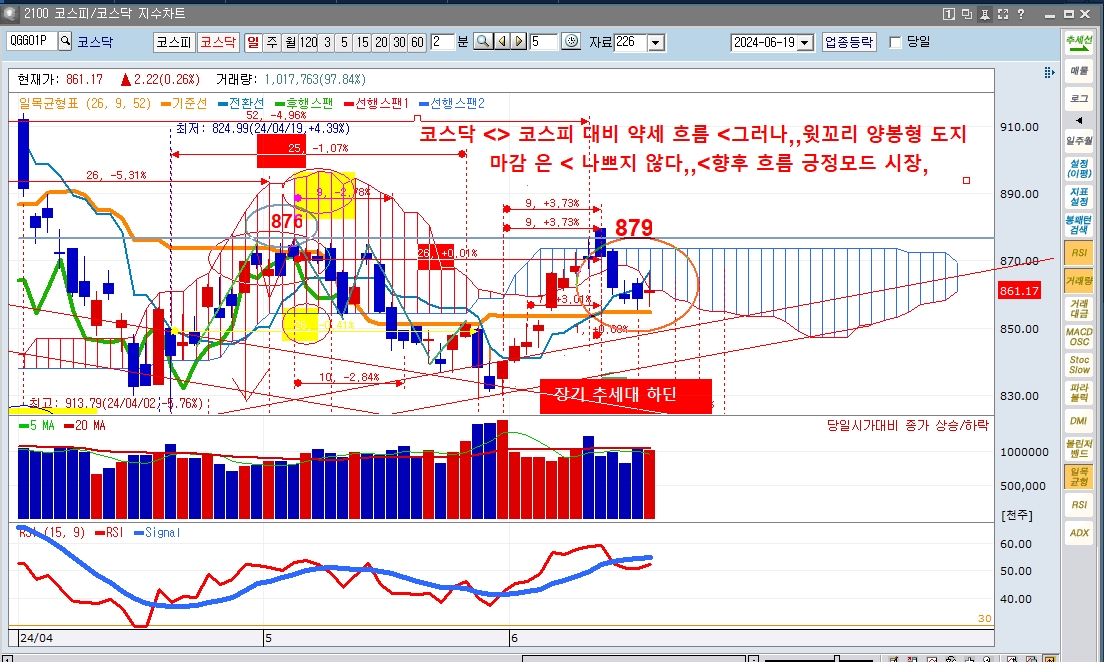The image size is (1104, 662).
Task: Toggle the MACD OSC indicator
Action: (1079, 337)
